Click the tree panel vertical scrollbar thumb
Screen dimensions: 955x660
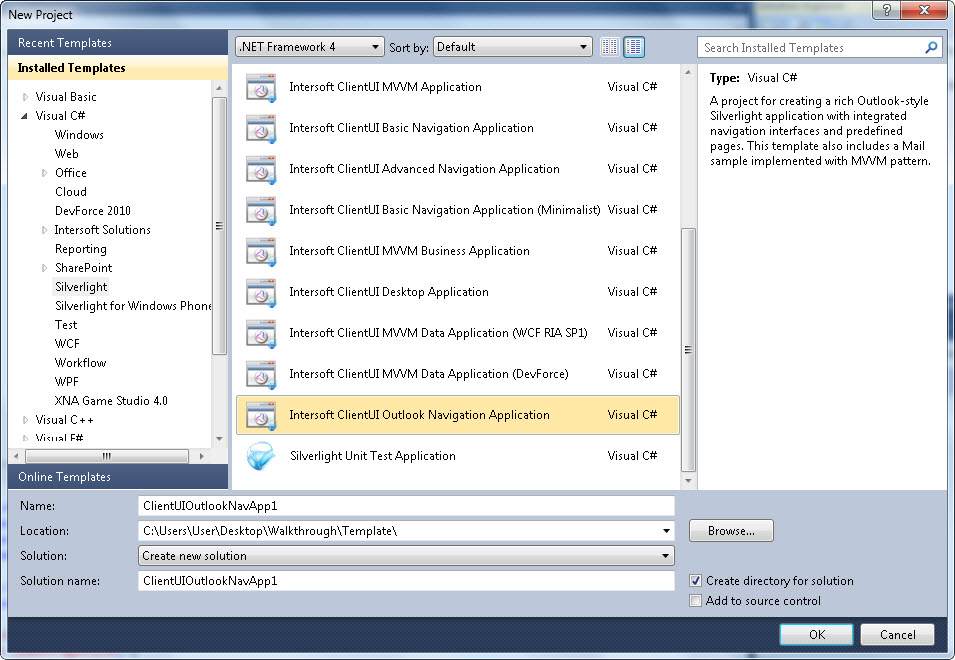(x=219, y=226)
